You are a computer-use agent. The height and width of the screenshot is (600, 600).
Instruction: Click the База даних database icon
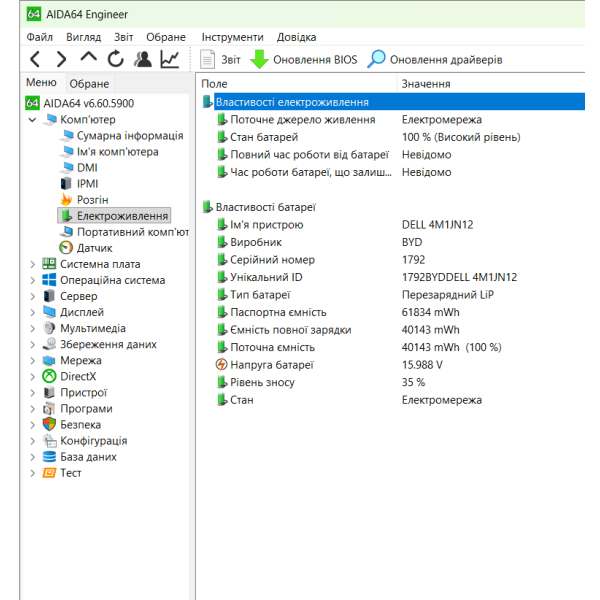tap(49, 457)
